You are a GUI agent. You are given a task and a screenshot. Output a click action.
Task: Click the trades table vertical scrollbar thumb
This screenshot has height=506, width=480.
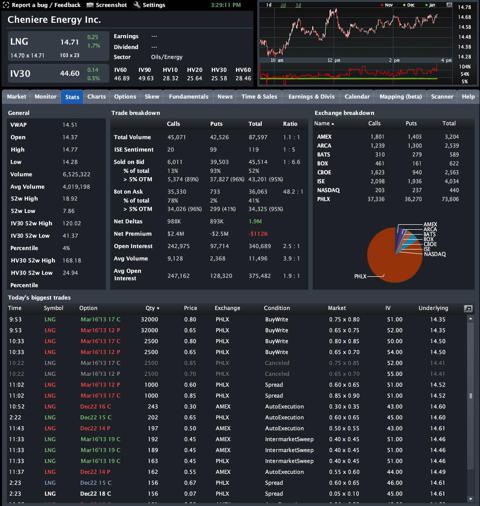click(470, 396)
